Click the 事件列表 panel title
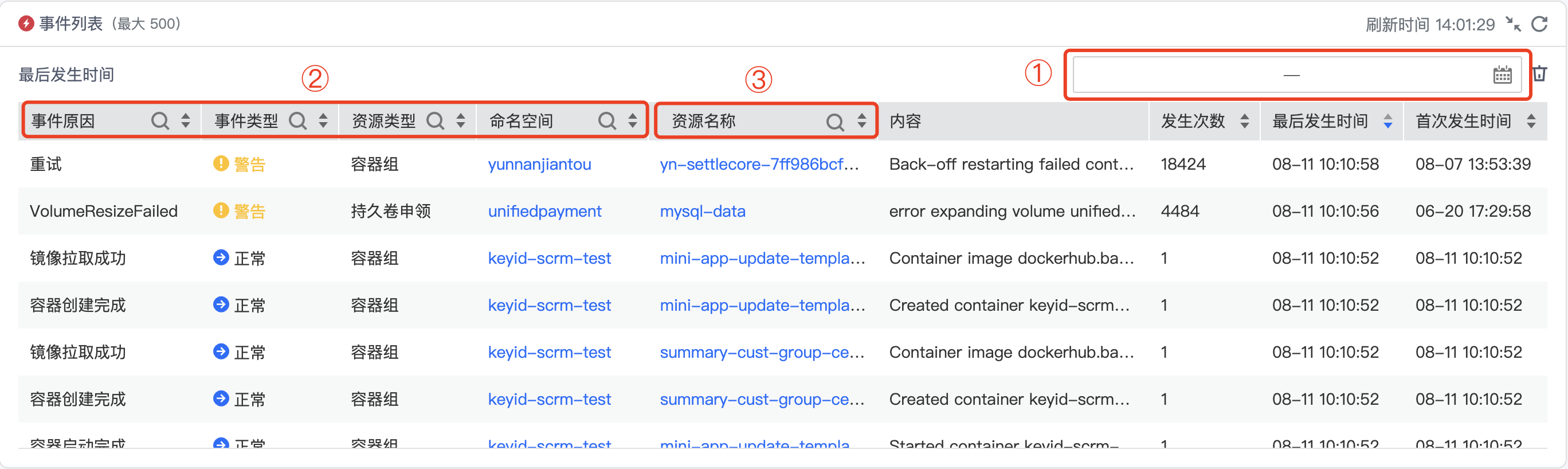This screenshot has width=1568, height=469. coord(70,24)
